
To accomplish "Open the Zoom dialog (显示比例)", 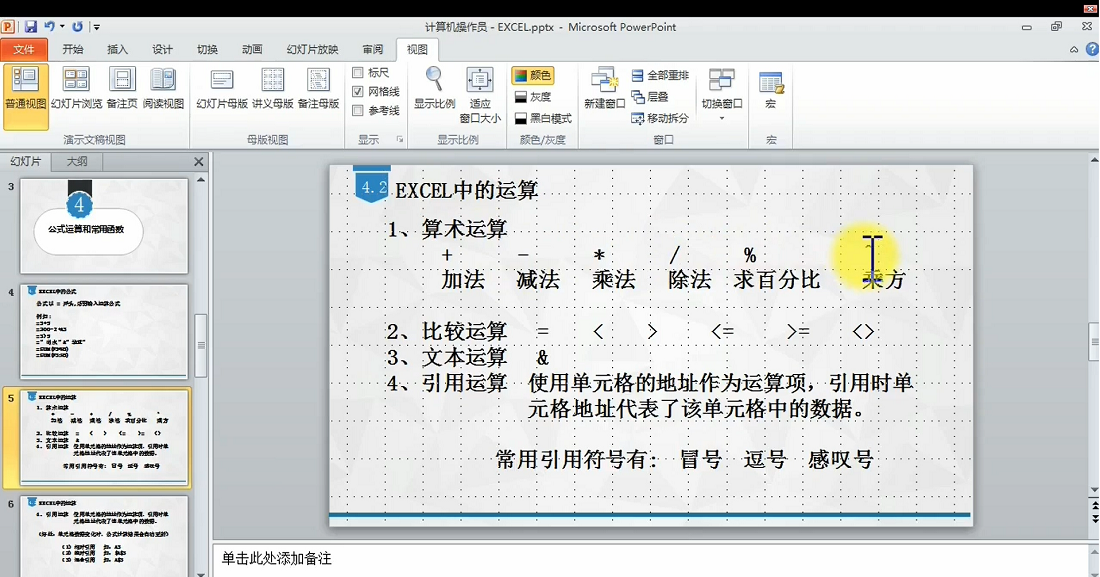I will click(434, 89).
